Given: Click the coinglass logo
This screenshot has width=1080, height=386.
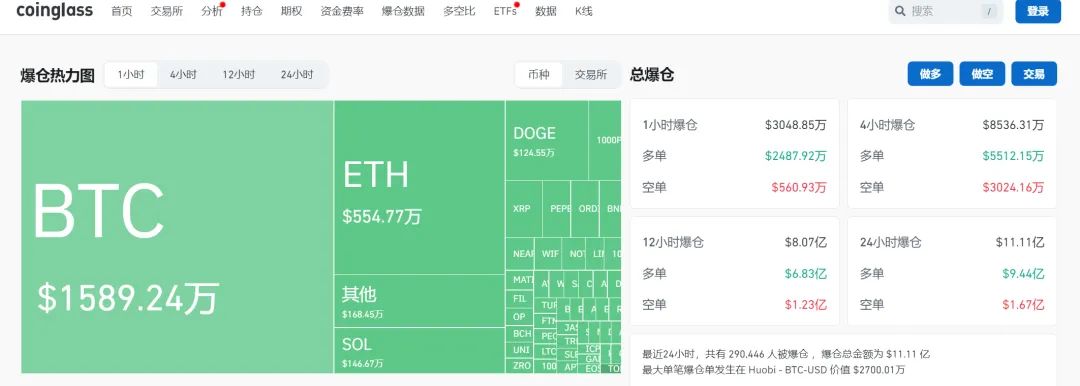Looking at the screenshot, I should pyautogui.click(x=54, y=10).
